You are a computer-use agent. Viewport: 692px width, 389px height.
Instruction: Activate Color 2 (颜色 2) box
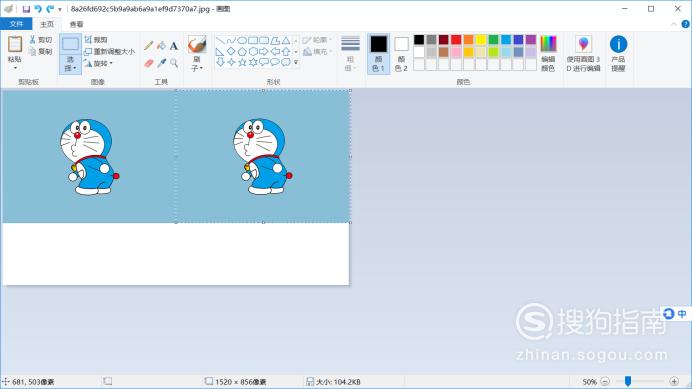coord(401,53)
